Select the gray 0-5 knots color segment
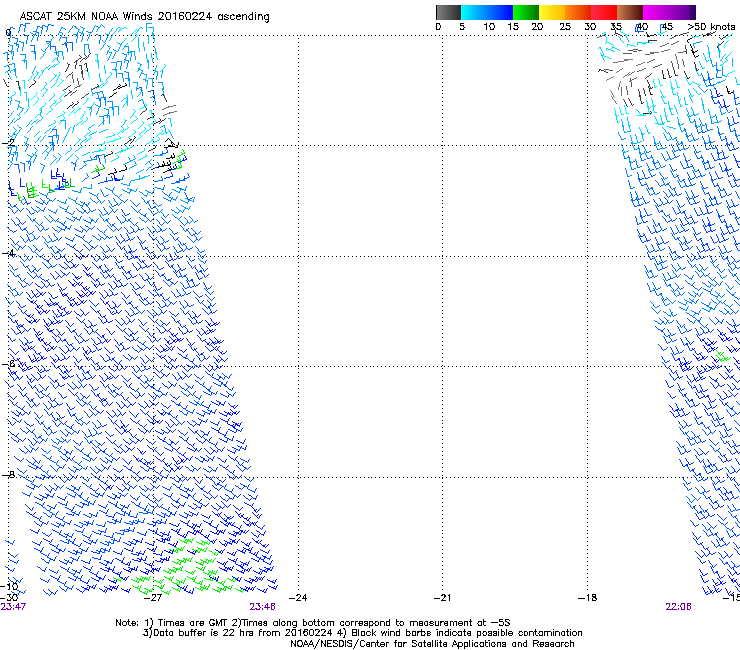The height and width of the screenshot is (650, 740). click(448, 12)
